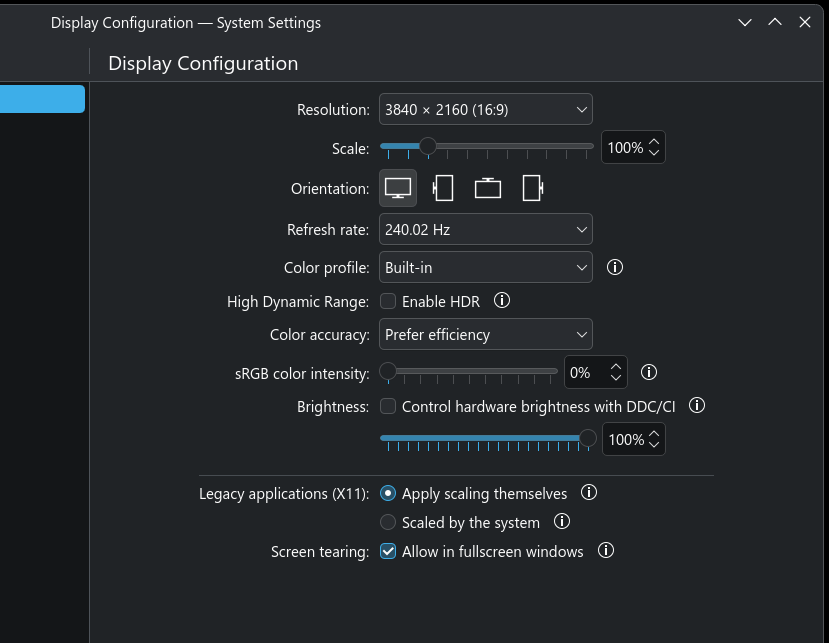This screenshot has width=829, height=643.
Task: Decrease Brightness percentage with down arrow
Action: 655,445
